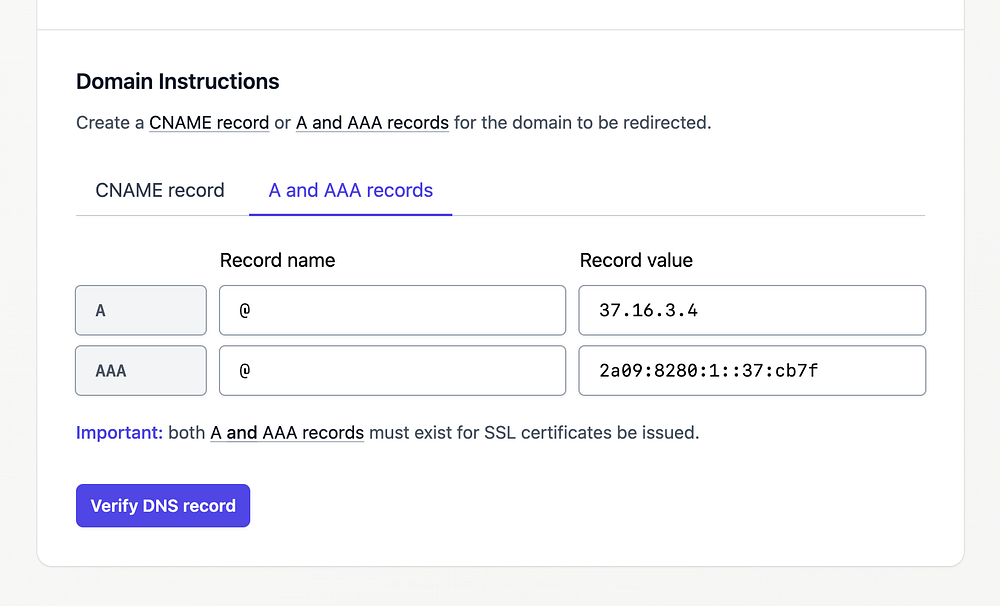The image size is (1000, 606).
Task: Click the A and AAA records link in the Important note
Action: (287, 433)
